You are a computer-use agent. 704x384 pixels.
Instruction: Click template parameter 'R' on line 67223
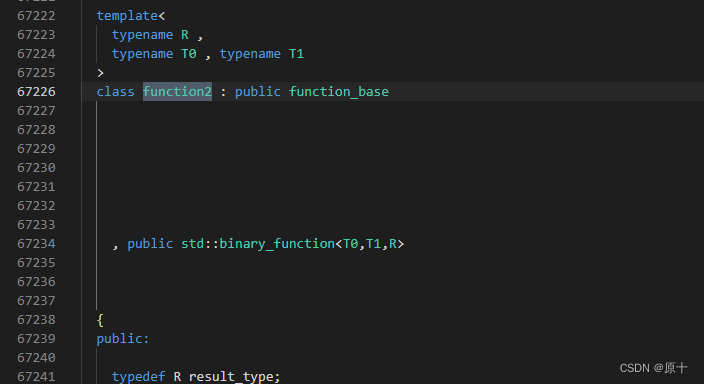click(185, 35)
